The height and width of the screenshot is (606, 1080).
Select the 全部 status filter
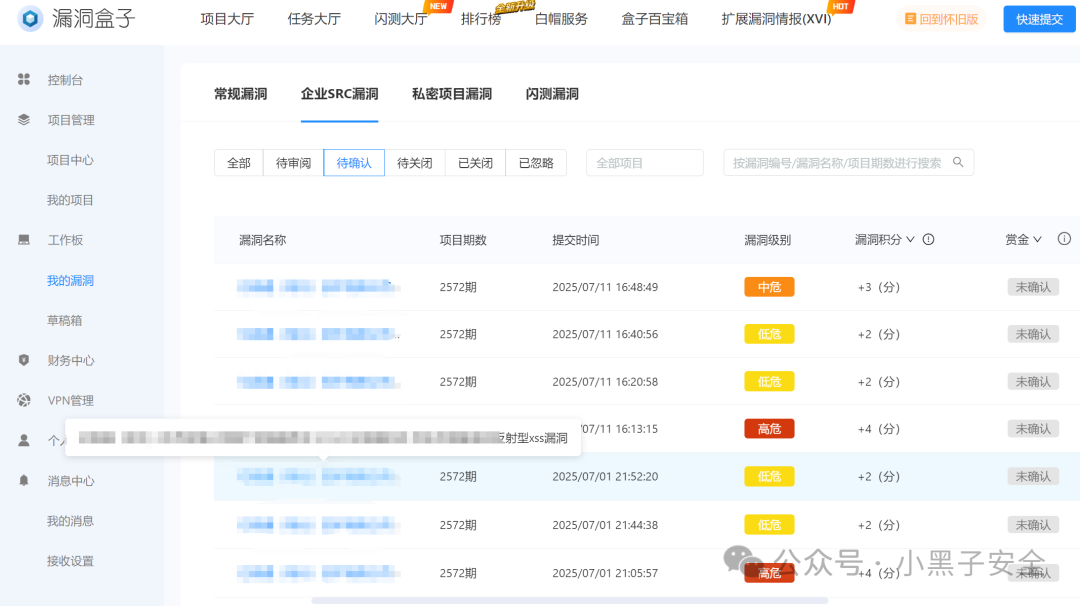(239, 163)
